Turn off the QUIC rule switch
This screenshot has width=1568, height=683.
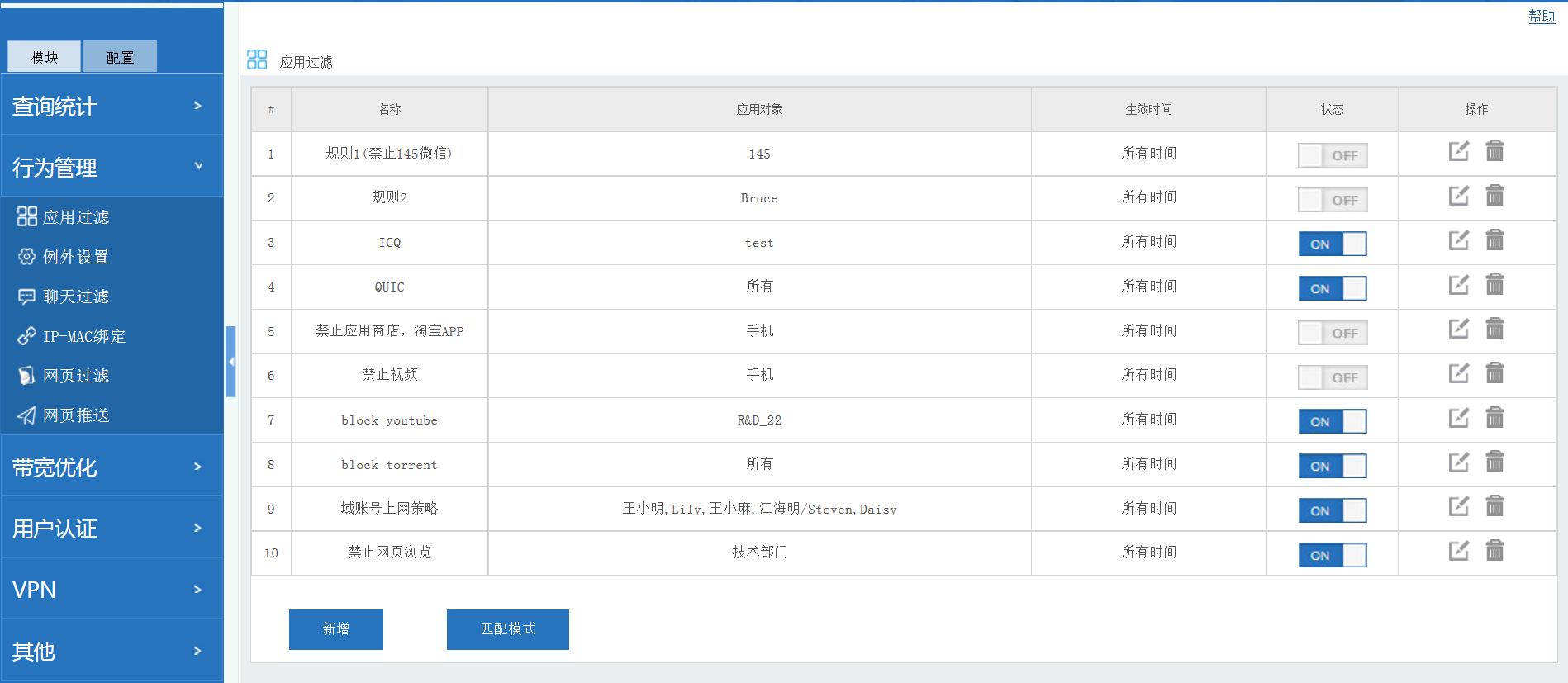1332,288
